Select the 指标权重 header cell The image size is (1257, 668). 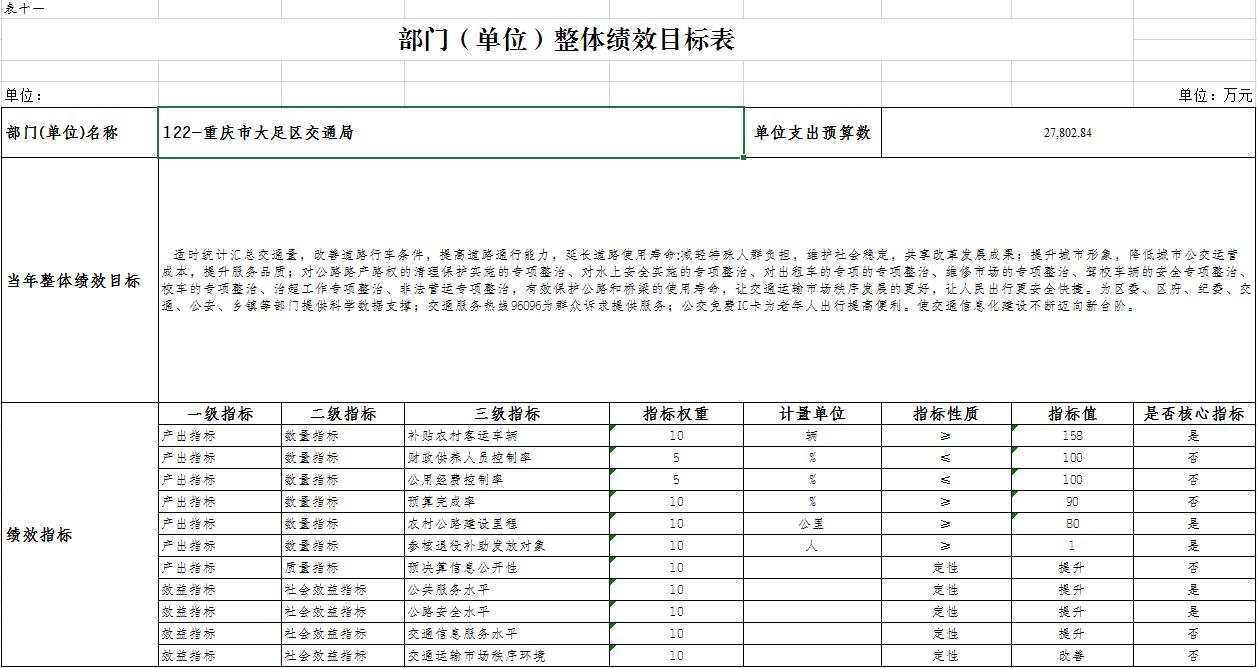point(677,414)
